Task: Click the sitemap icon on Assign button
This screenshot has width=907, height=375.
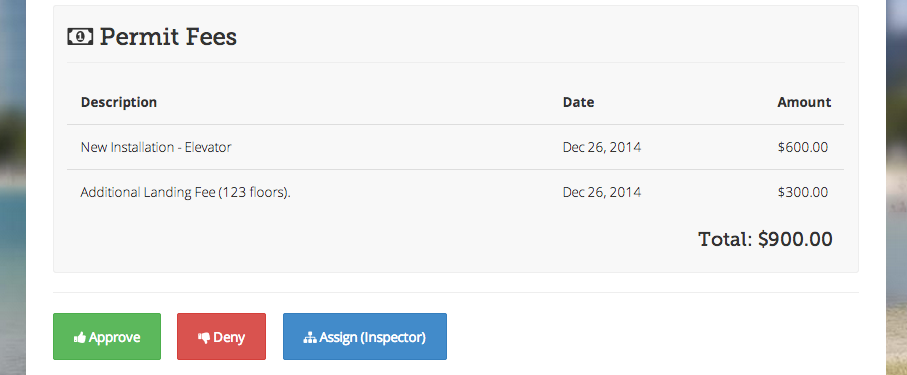Action: click(x=310, y=337)
